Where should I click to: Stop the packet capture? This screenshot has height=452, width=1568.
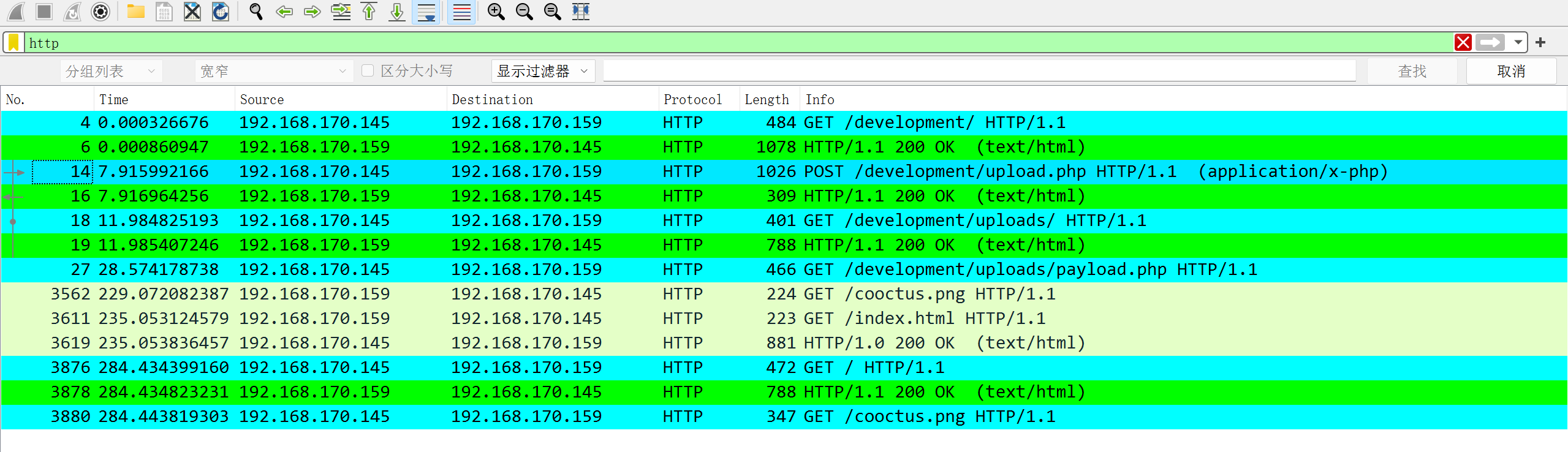[x=44, y=11]
